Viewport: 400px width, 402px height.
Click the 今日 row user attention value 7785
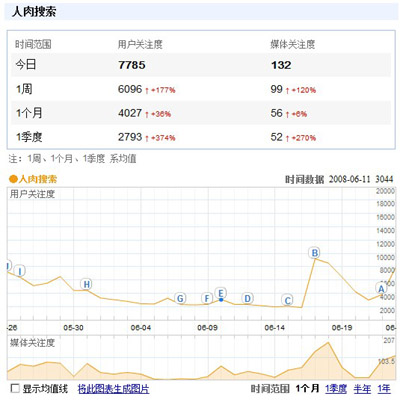coord(132,65)
